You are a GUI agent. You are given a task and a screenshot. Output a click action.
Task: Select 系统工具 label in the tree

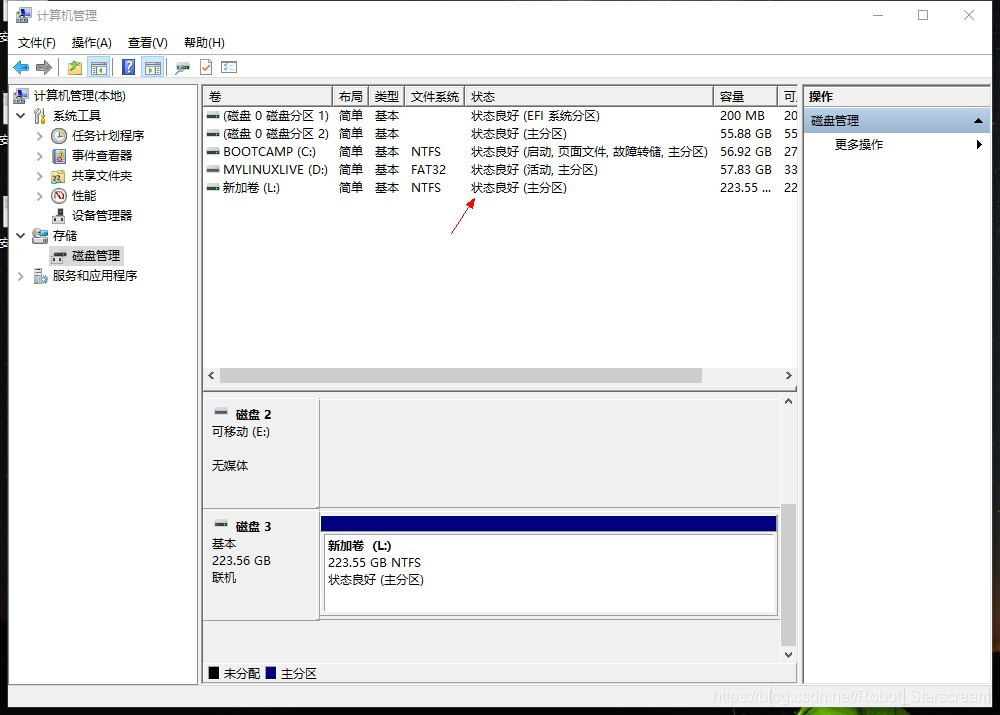pos(77,115)
